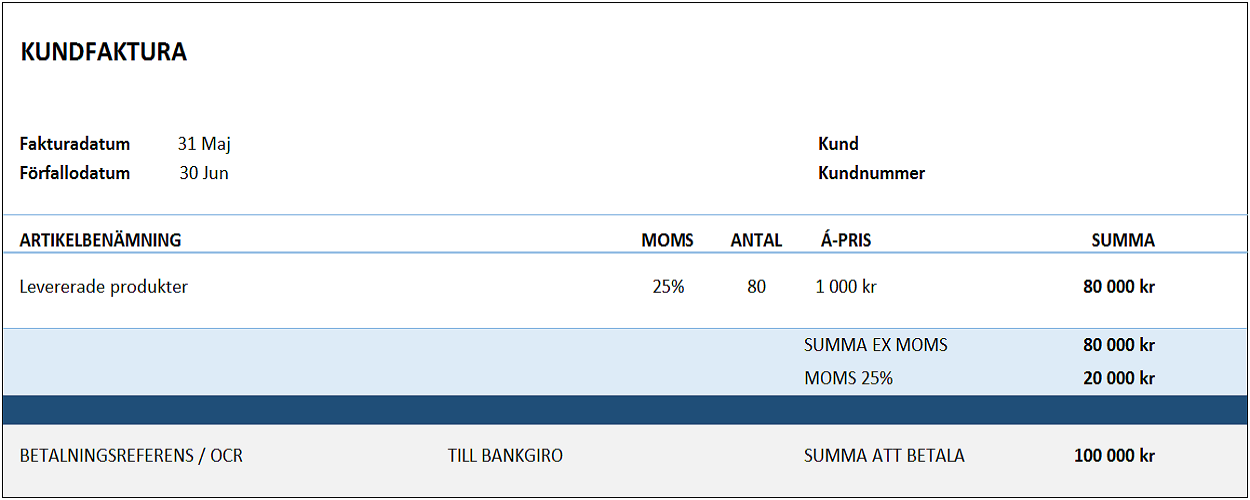
Task: Click the SUMMA EX MOMS label
Action: (x=875, y=345)
